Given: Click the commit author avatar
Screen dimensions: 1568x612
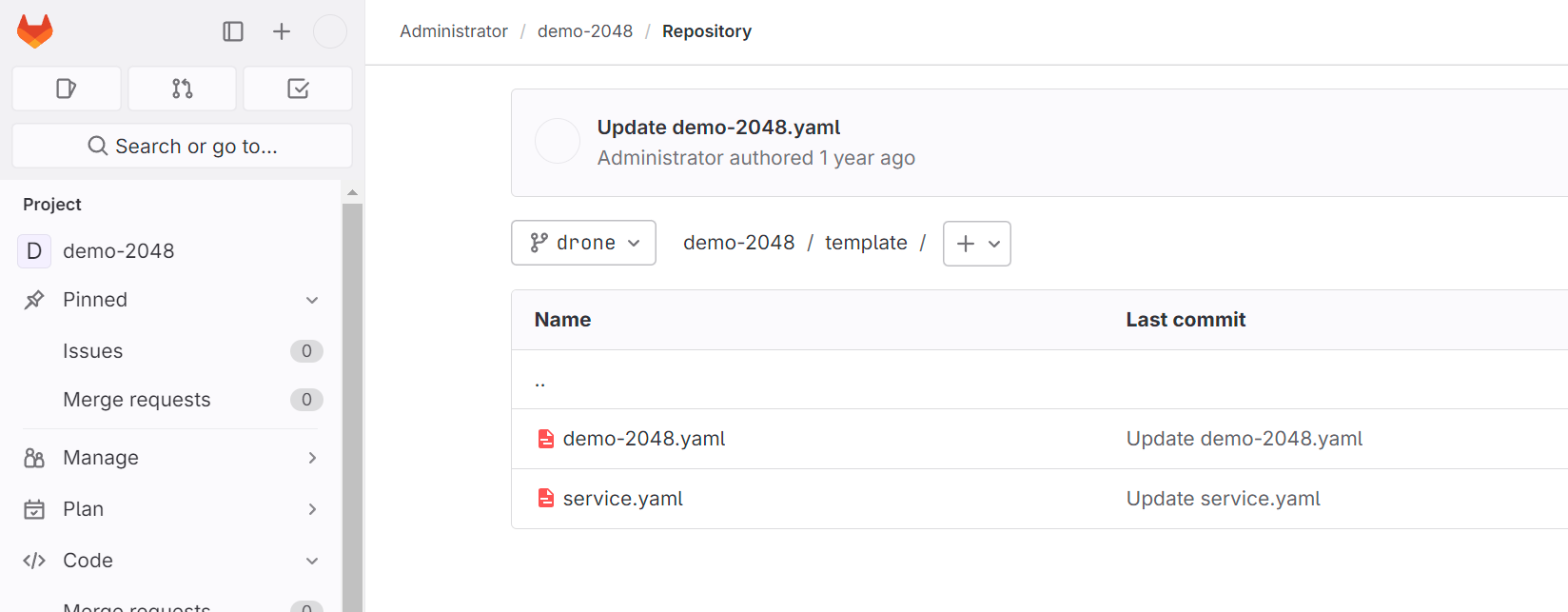Looking at the screenshot, I should [558, 142].
